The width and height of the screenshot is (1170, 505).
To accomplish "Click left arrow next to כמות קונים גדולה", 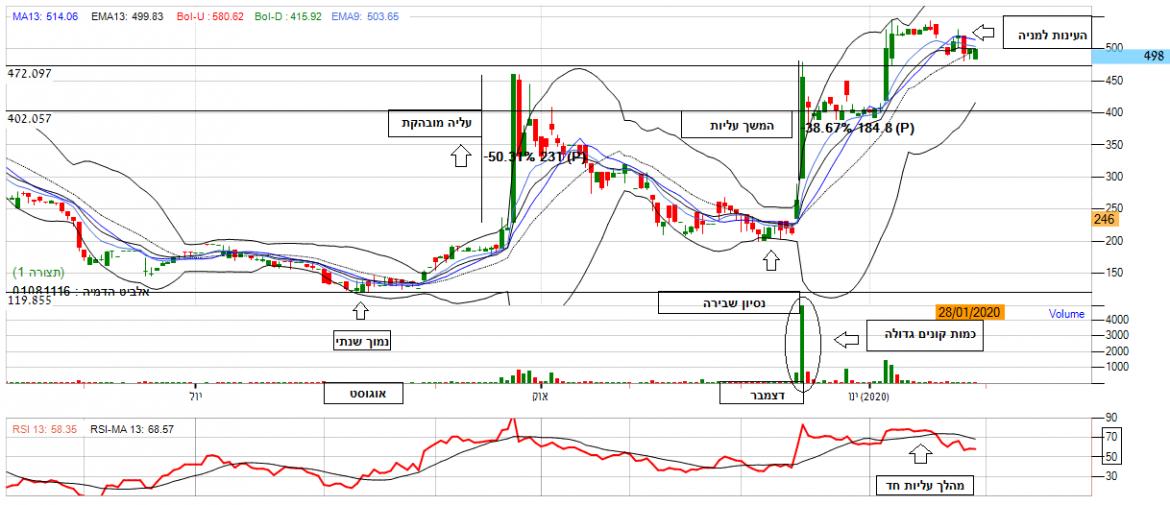I will click(x=846, y=339).
